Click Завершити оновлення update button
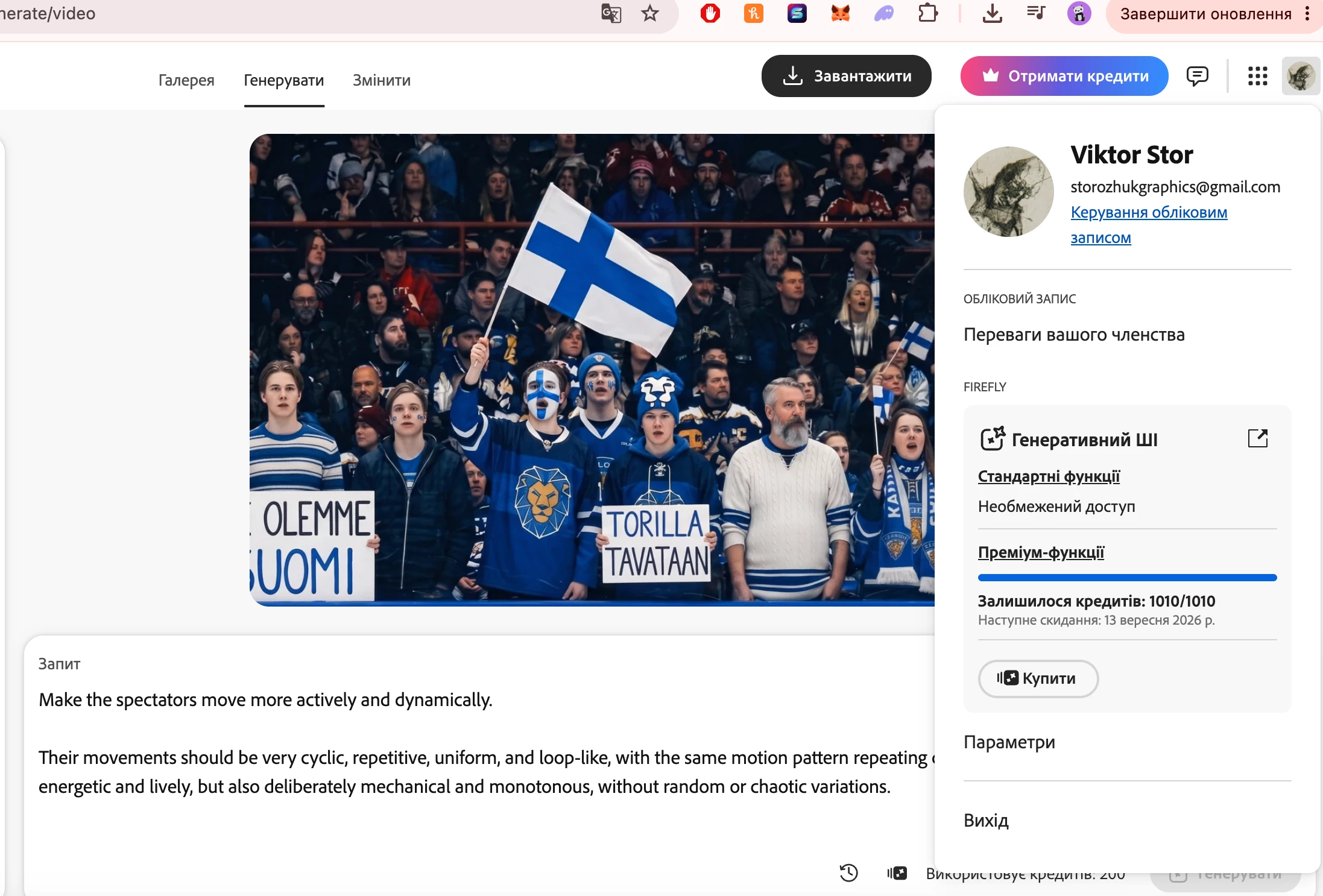1323x896 pixels. [x=1205, y=14]
